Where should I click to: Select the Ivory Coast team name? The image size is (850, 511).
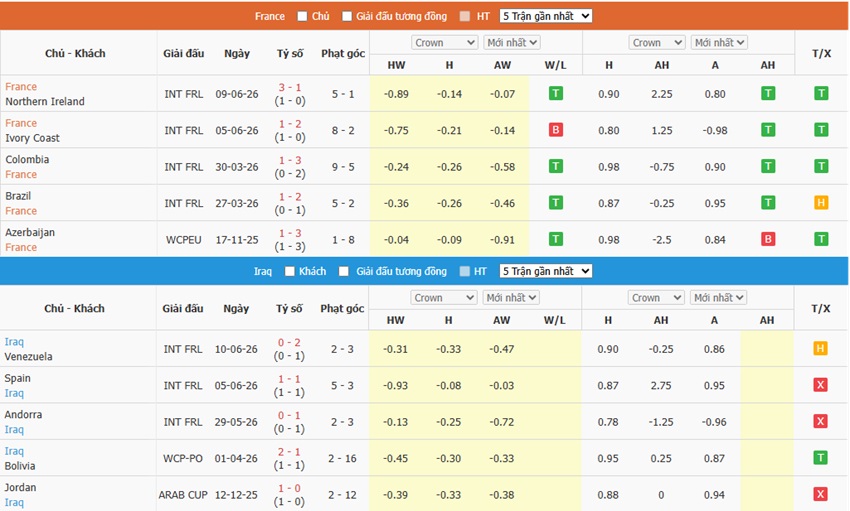(x=33, y=138)
